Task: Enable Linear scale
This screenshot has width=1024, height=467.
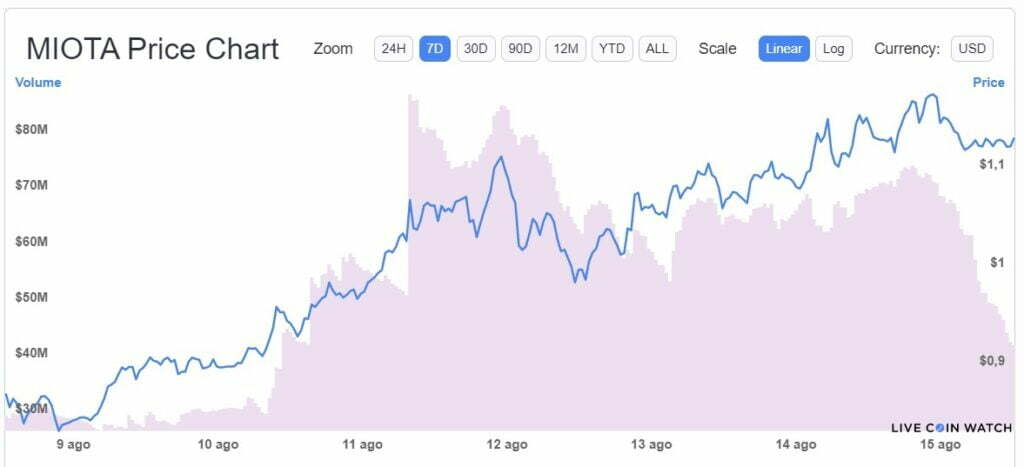Action: point(784,48)
